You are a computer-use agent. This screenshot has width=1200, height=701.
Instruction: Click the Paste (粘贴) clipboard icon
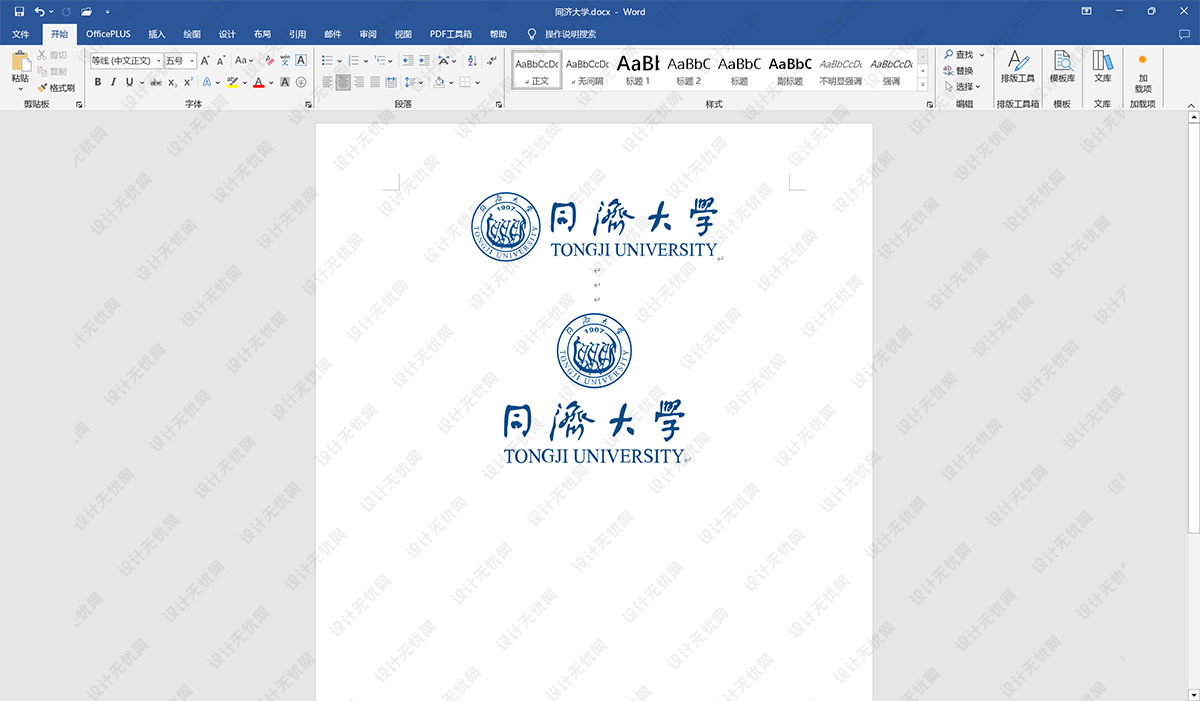[x=20, y=62]
